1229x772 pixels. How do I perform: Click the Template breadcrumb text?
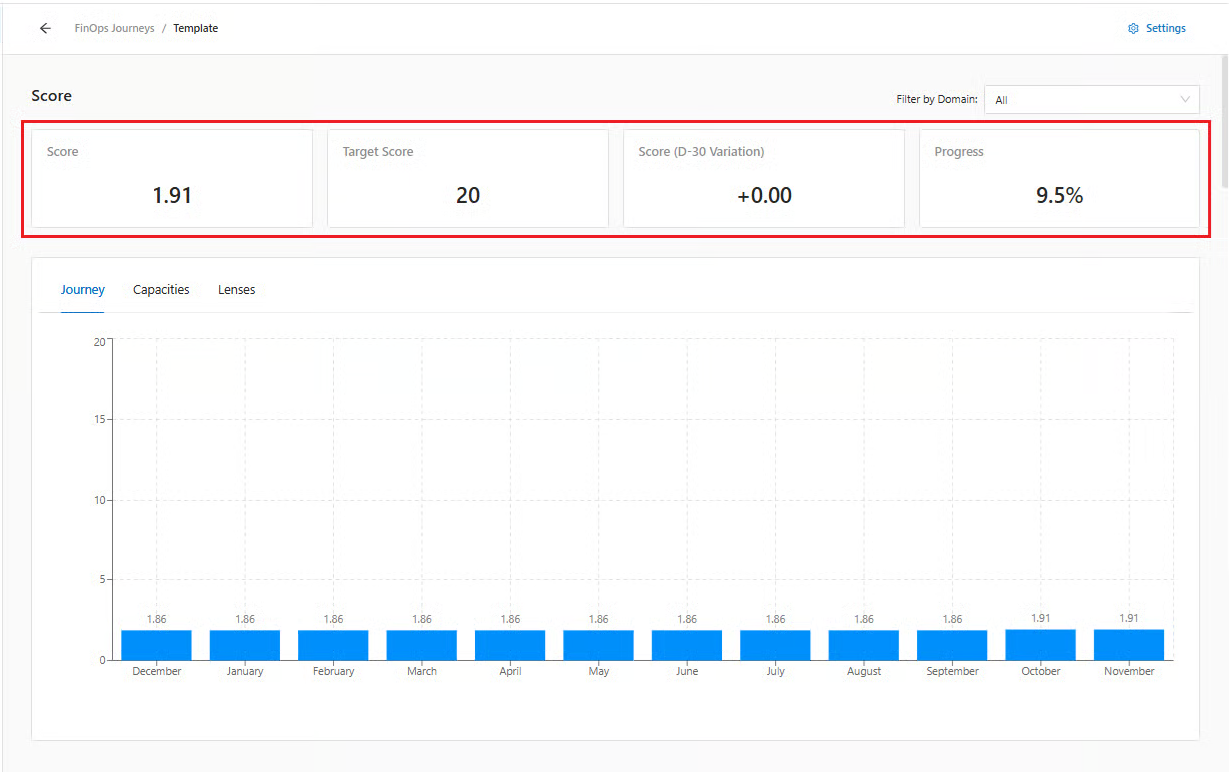(195, 29)
